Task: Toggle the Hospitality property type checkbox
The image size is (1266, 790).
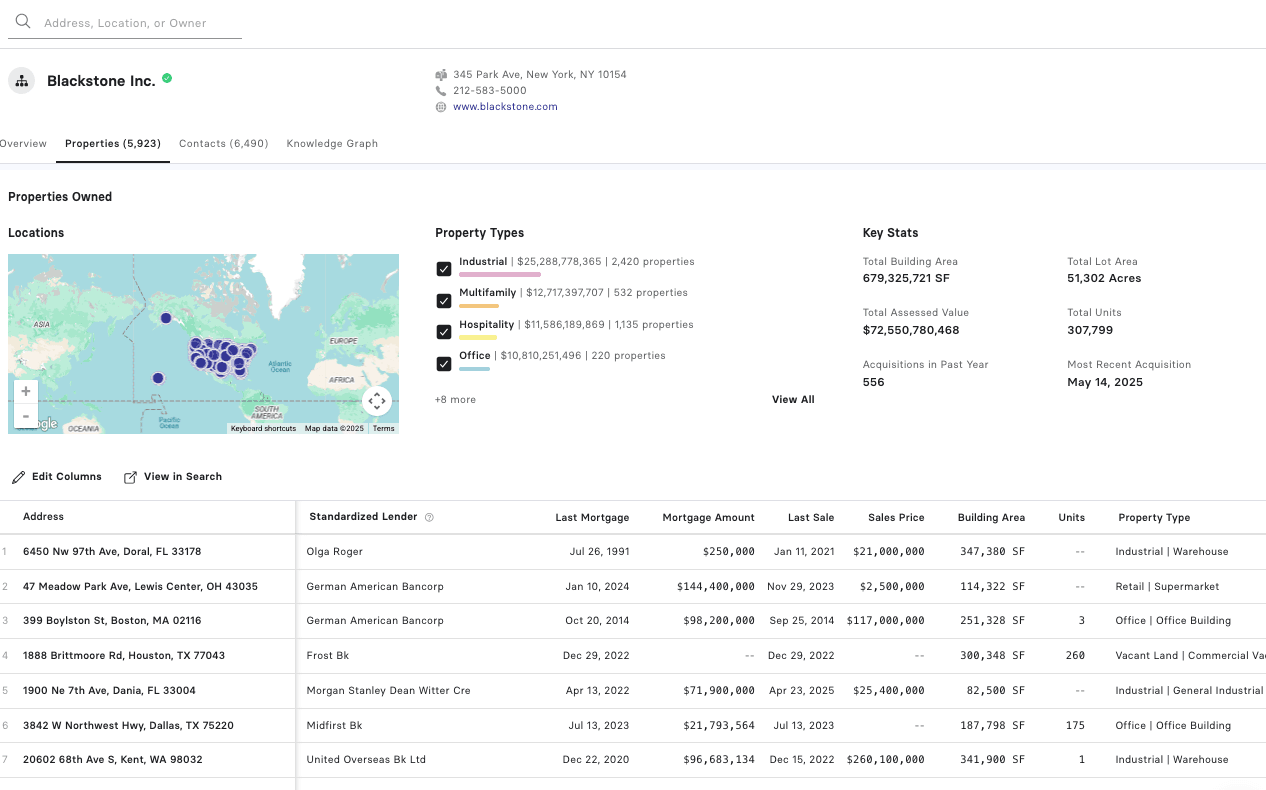Action: click(444, 332)
